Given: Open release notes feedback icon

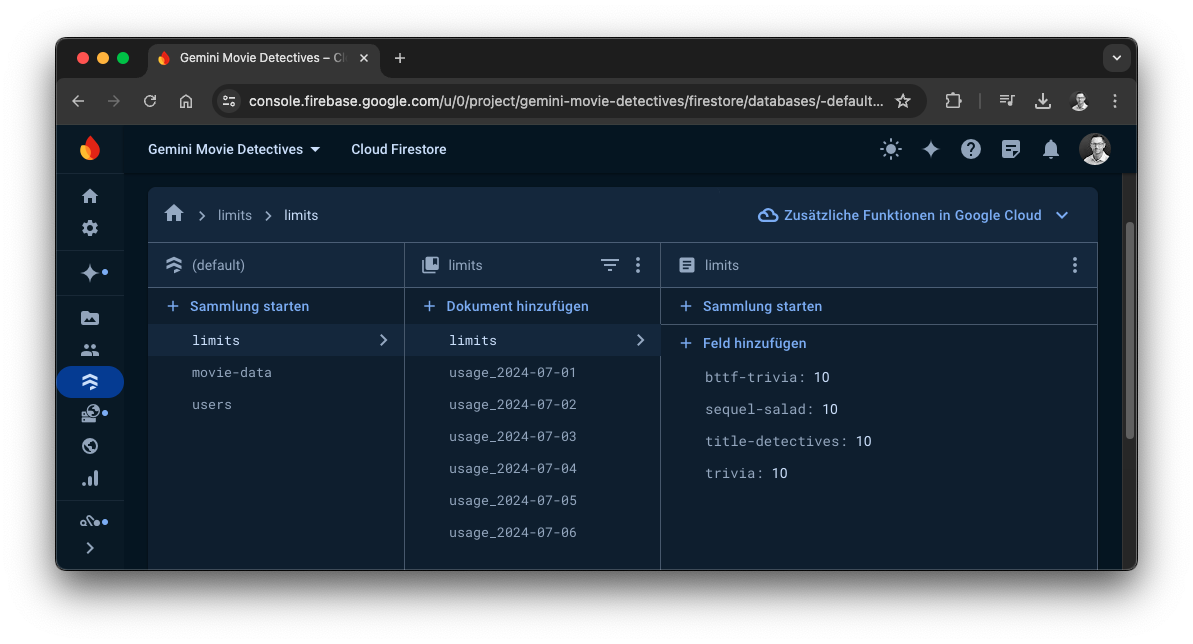Looking at the screenshot, I should click(x=1010, y=149).
